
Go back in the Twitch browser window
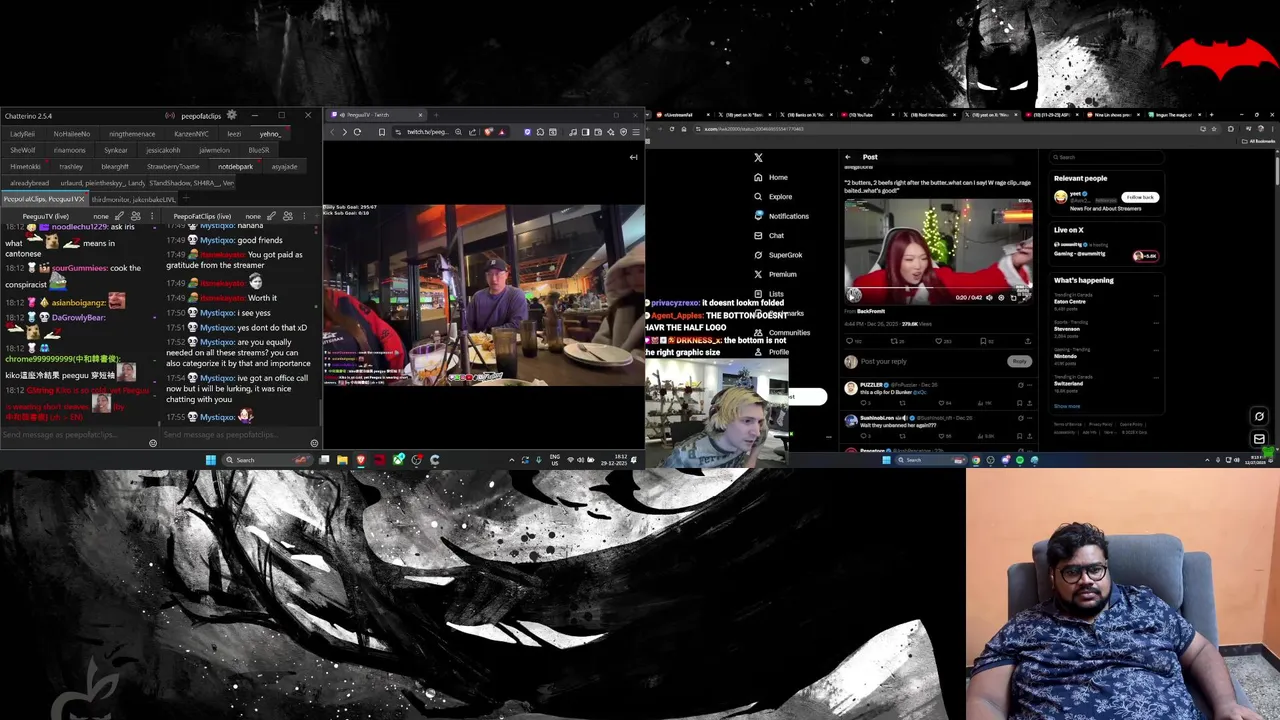333,132
